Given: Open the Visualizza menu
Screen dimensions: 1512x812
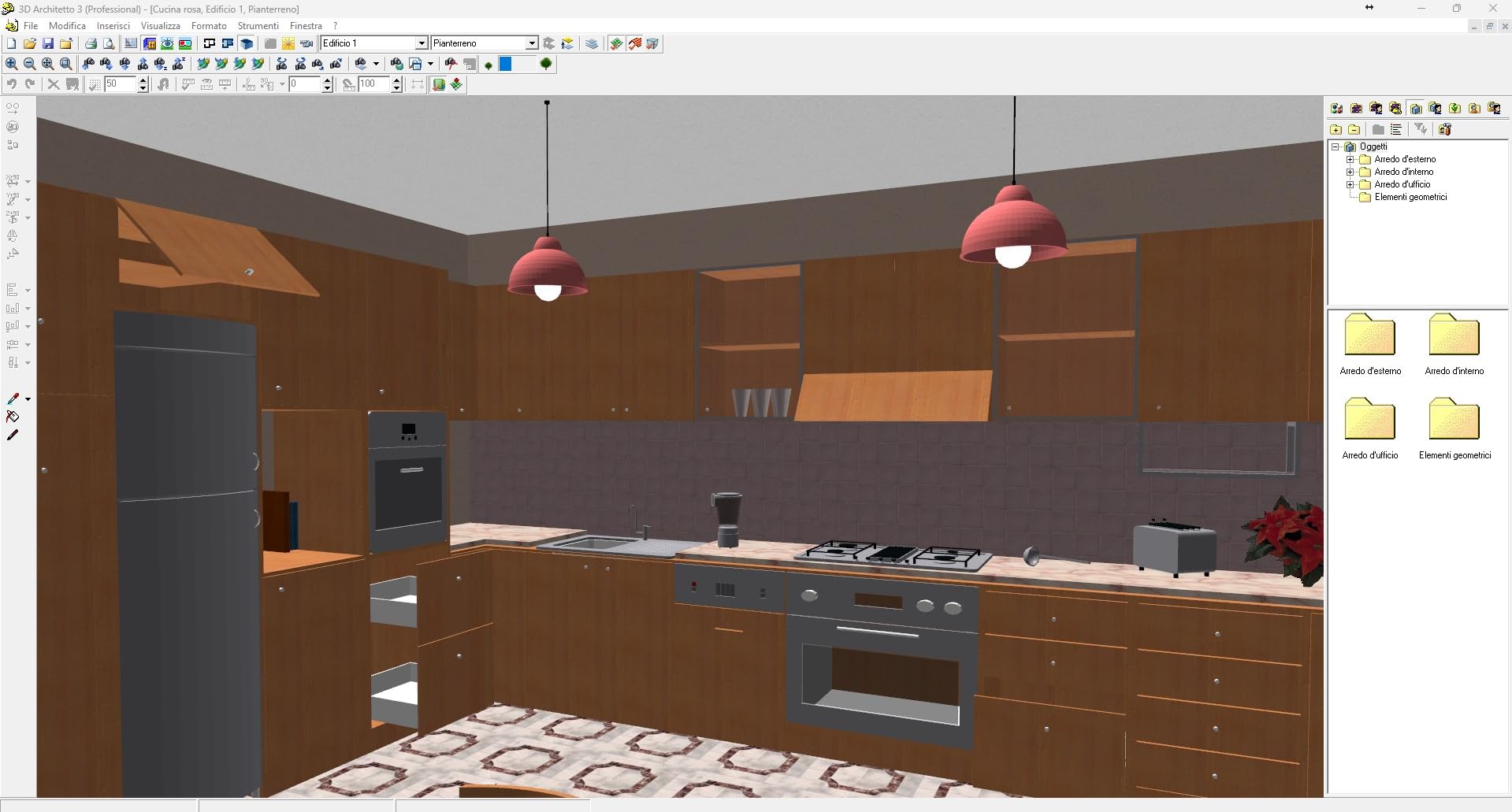Looking at the screenshot, I should [x=161, y=26].
